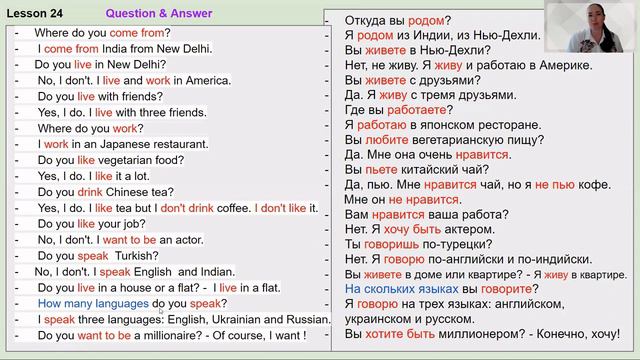This screenshot has width=640, height=360.
Task: Click 'Я работаю в японском ресторане.'
Action: [443, 125]
